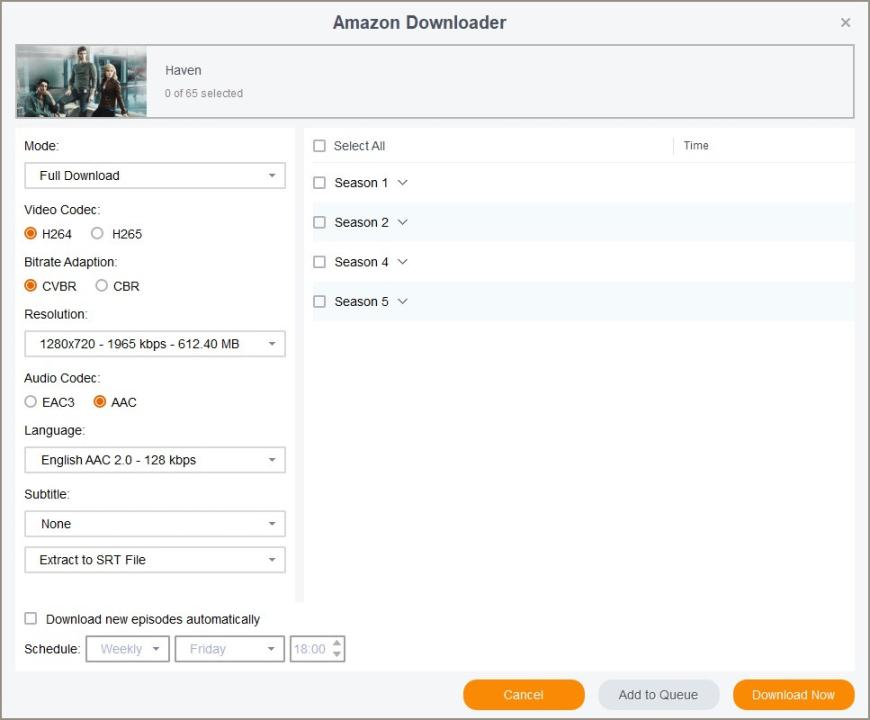Select the H265 video codec

point(97,234)
